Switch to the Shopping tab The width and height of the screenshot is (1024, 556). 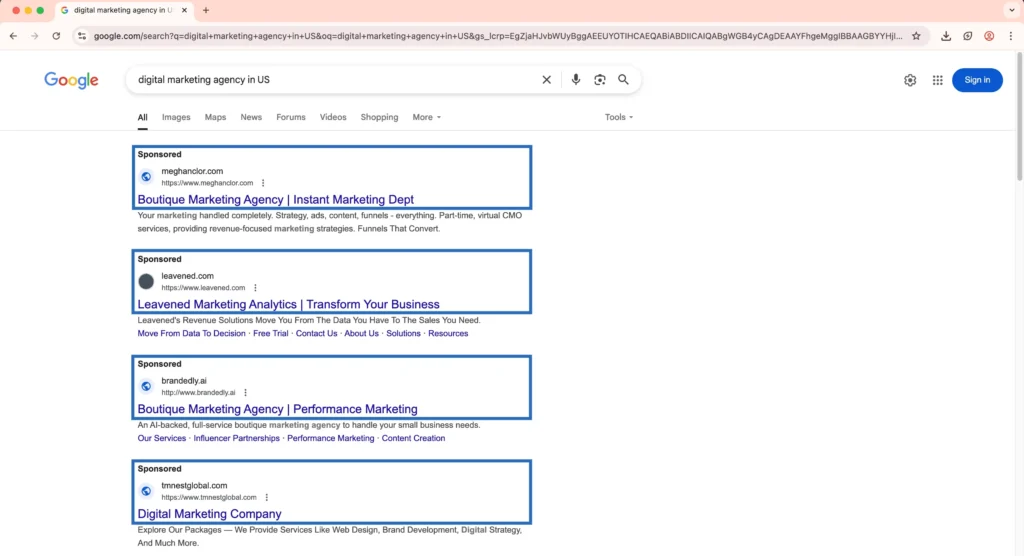379,118
